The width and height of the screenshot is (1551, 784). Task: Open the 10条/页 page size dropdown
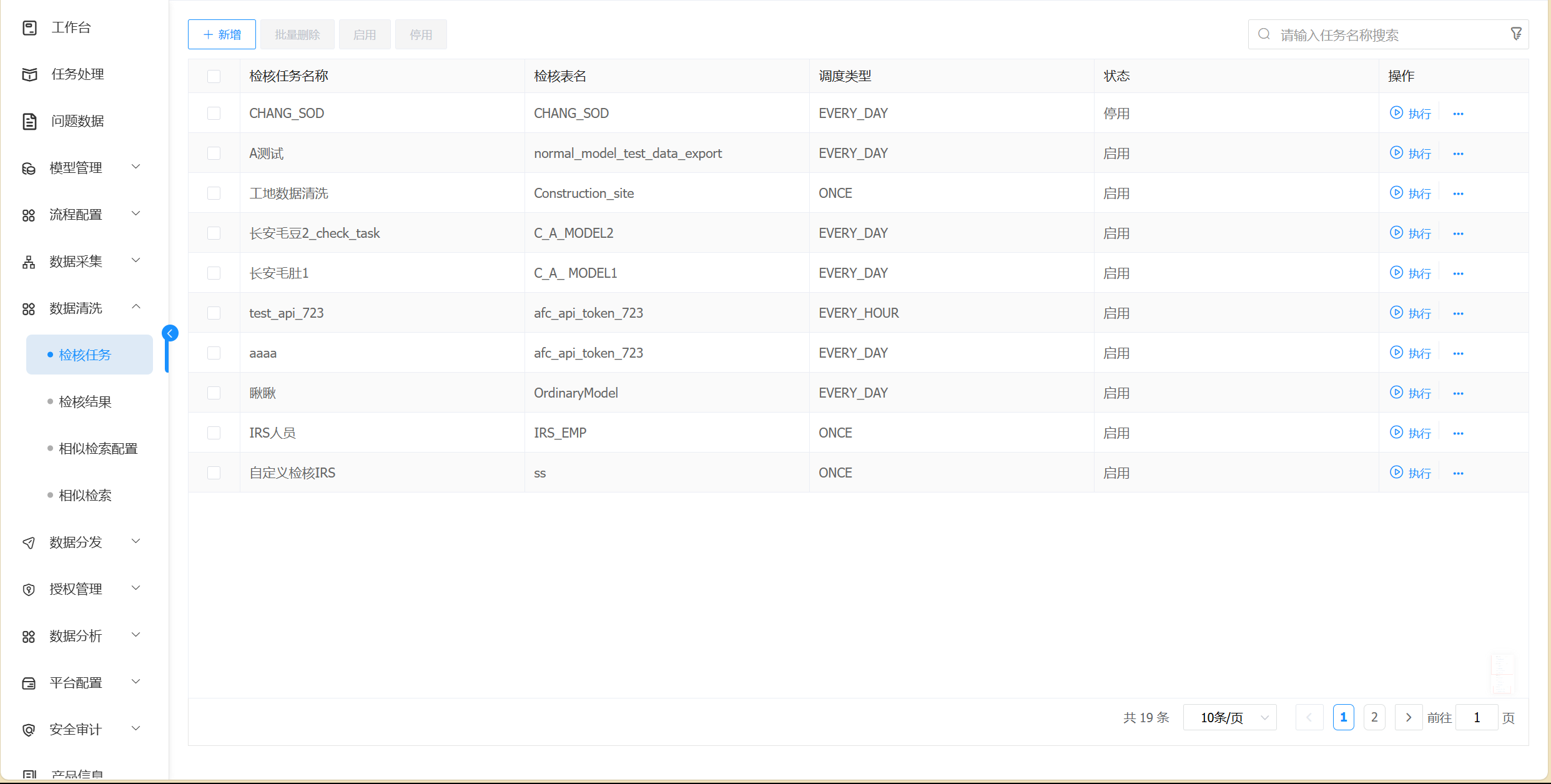(1229, 717)
